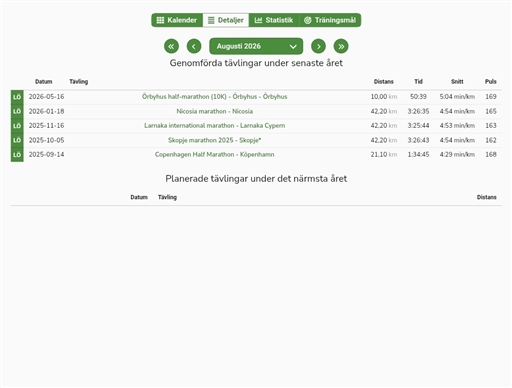Screen dimensions: 512x388
Task: Go to next month with single-right arrow
Action: point(318,46)
